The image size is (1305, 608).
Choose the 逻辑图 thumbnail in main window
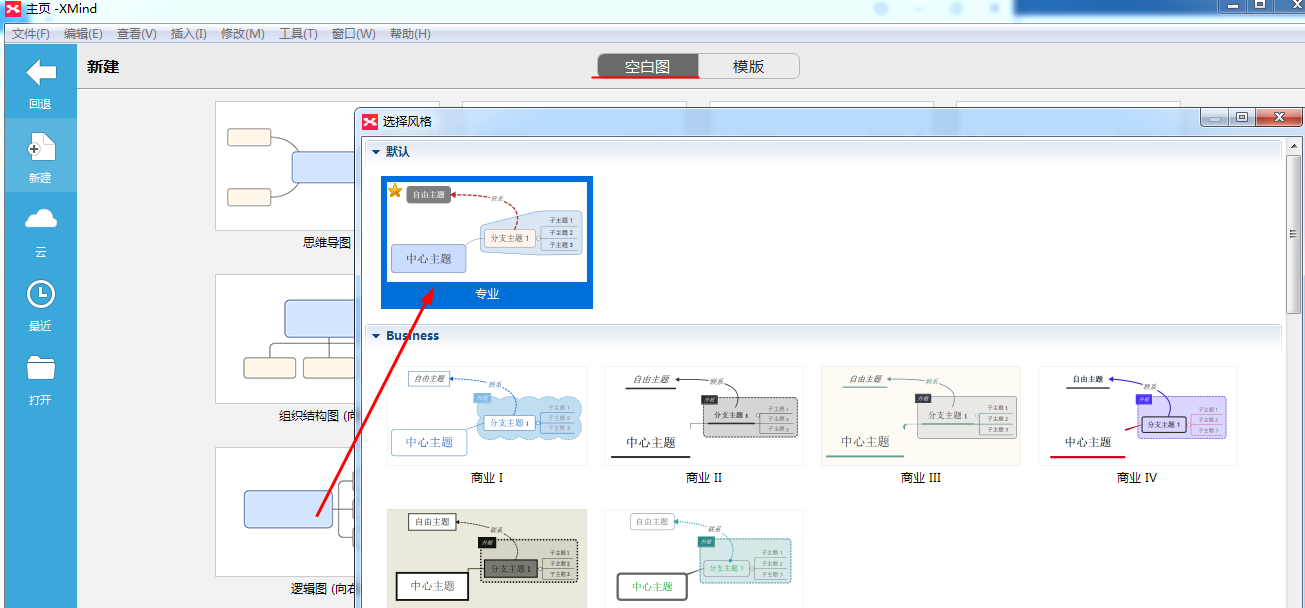tap(285, 512)
